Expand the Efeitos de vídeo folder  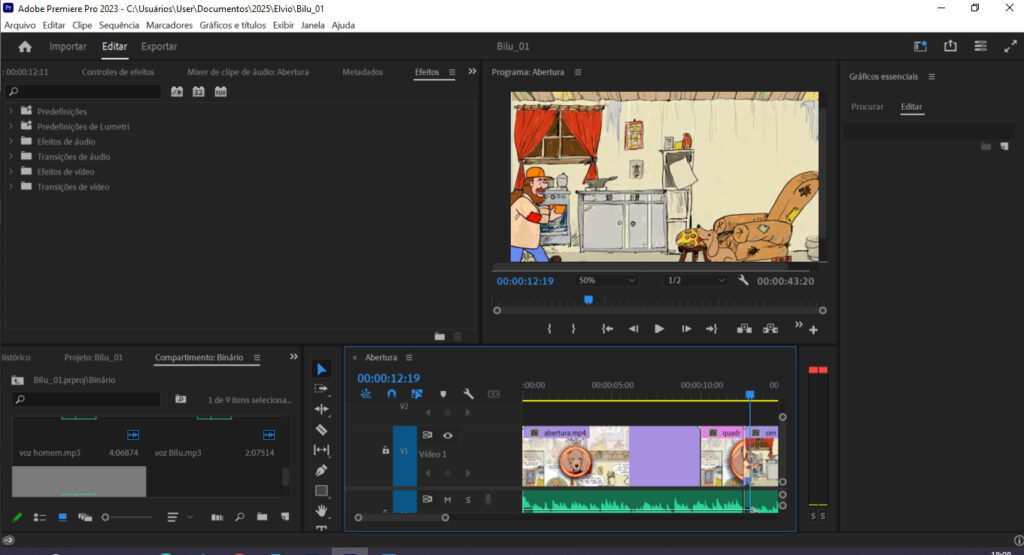(x=12, y=172)
